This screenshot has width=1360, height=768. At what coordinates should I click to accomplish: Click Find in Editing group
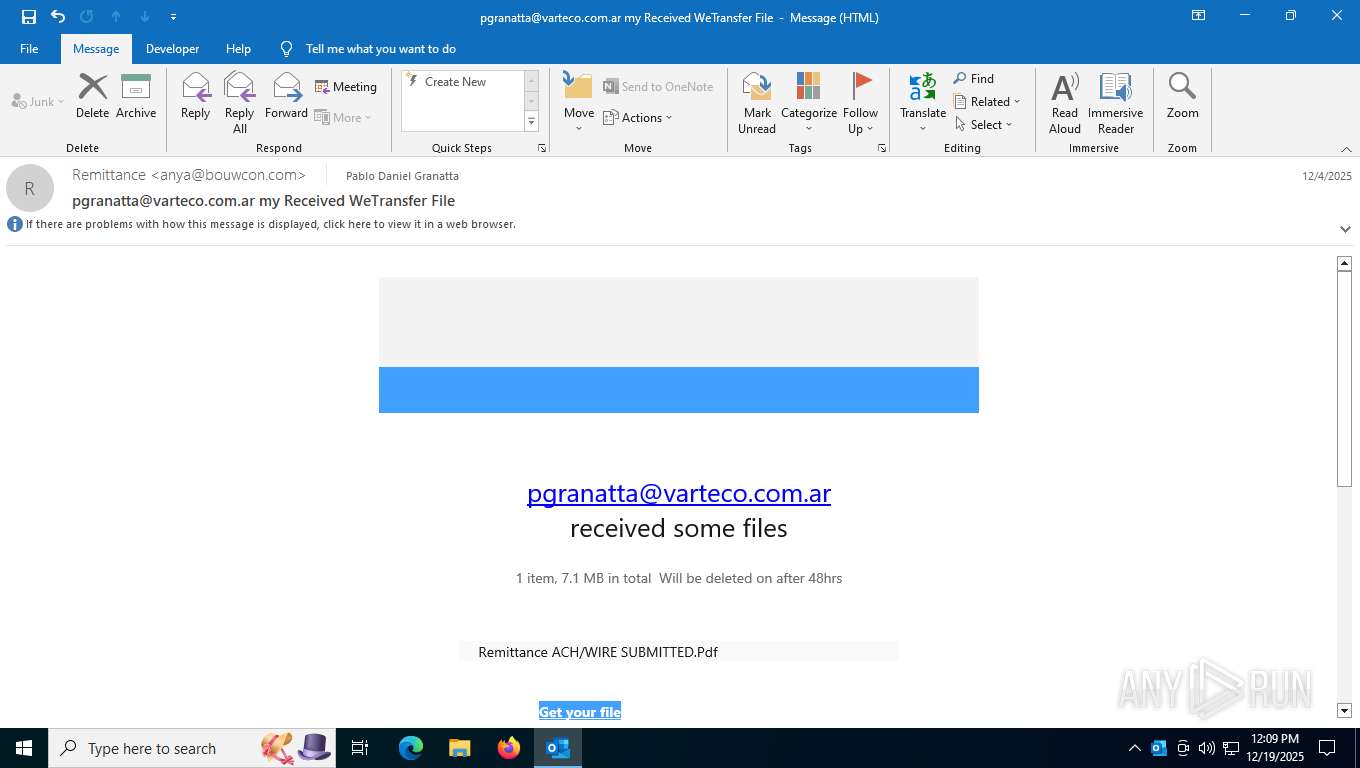[974, 78]
